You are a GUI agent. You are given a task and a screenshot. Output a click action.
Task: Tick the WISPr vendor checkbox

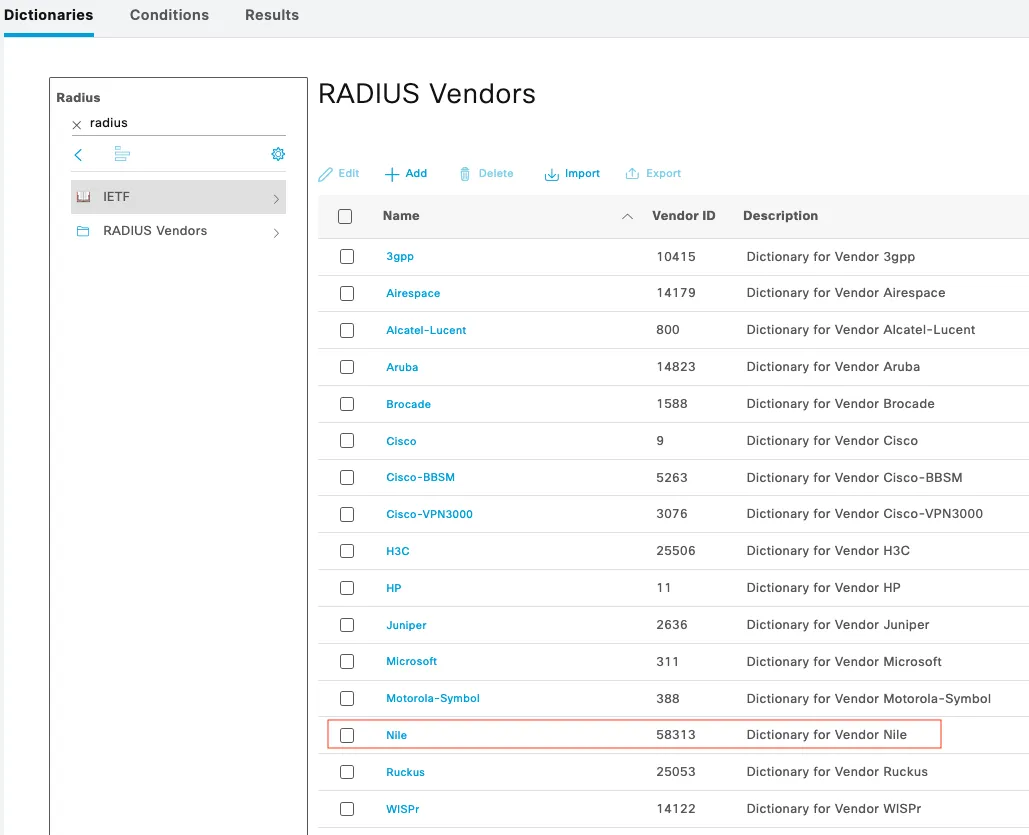click(347, 809)
